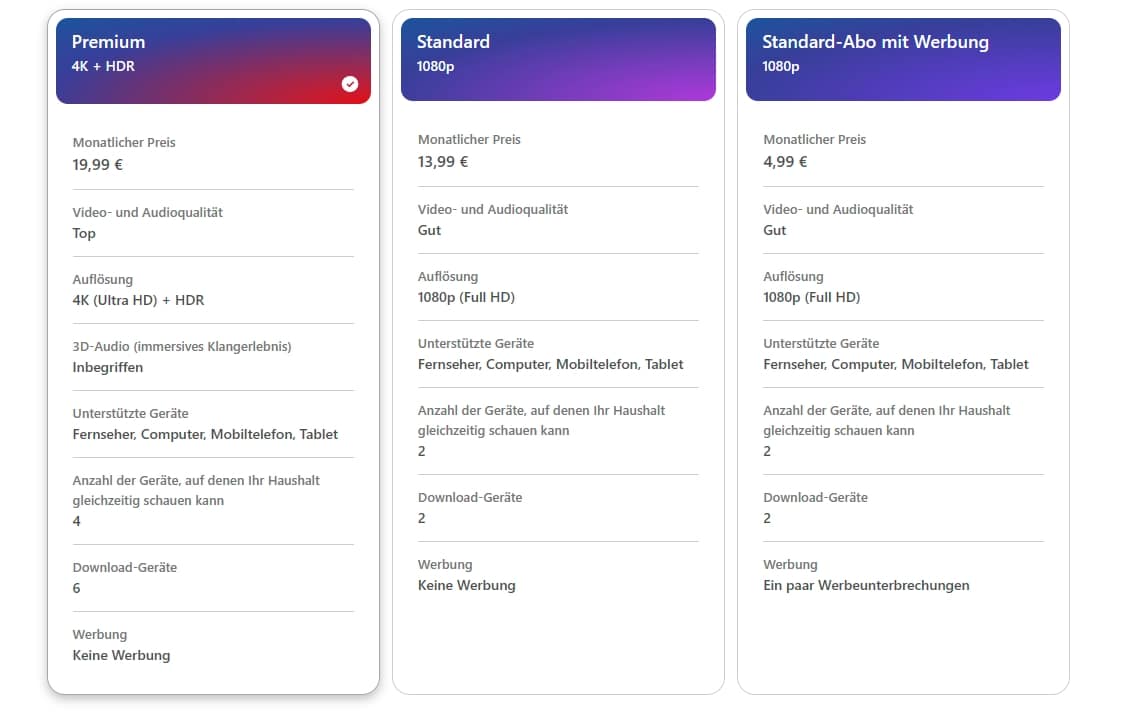
Task: Click the ad-supported plan price 4,99 €
Action: pyautogui.click(x=785, y=162)
